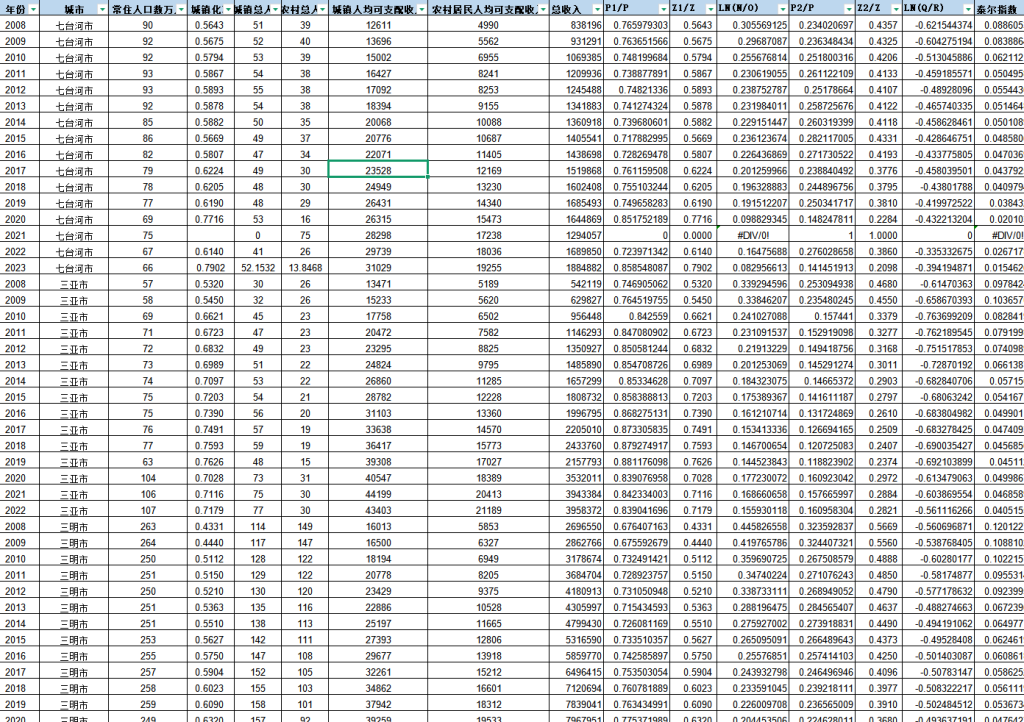Click the 2008 year cell for 三亚市
Viewport: 1024px width, 722px height.
tap(16, 283)
